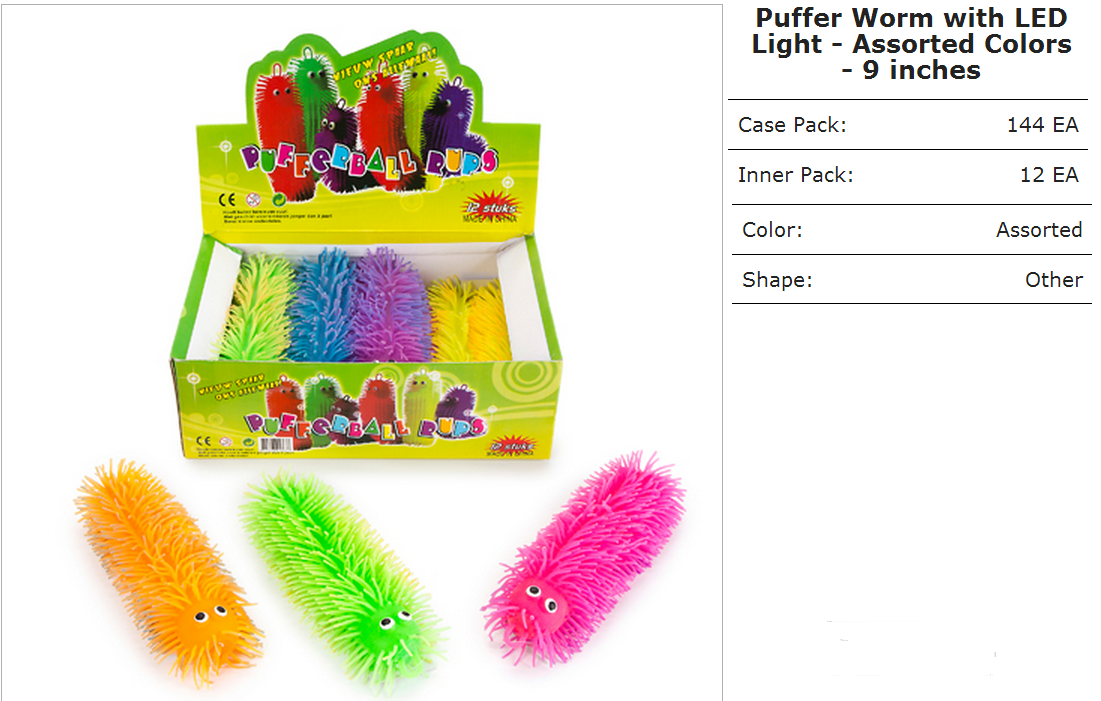Click the 144 EA case pack value
Viewport: 1101px width, 701px height.
pyautogui.click(x=1042, y=125)
